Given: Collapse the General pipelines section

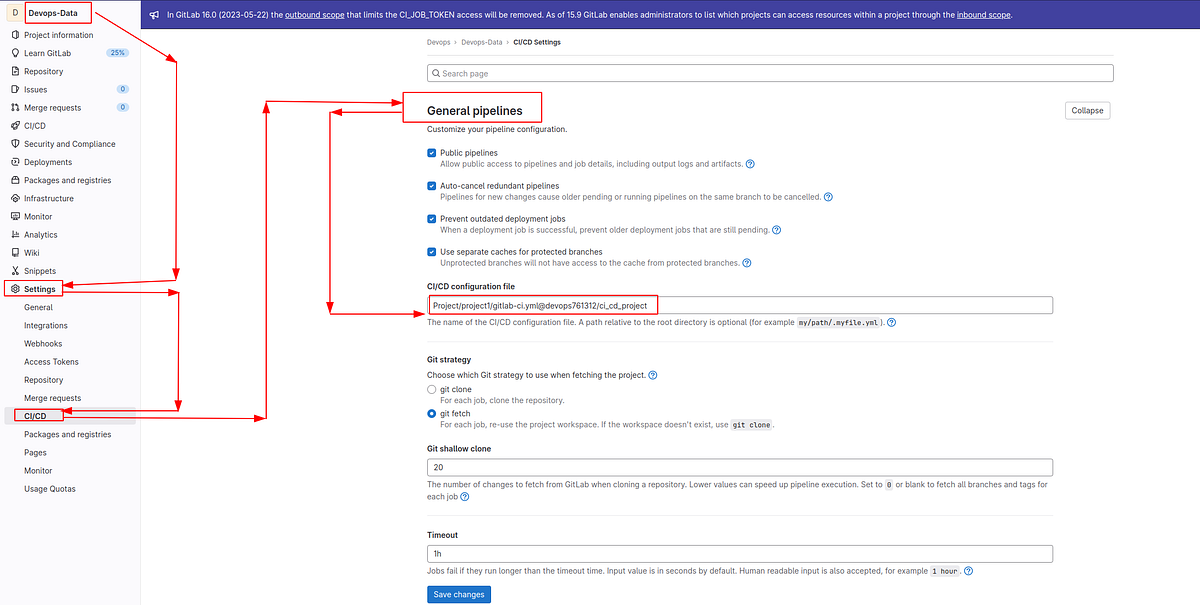Looking at the screenshot, I should coord(1087,110).
